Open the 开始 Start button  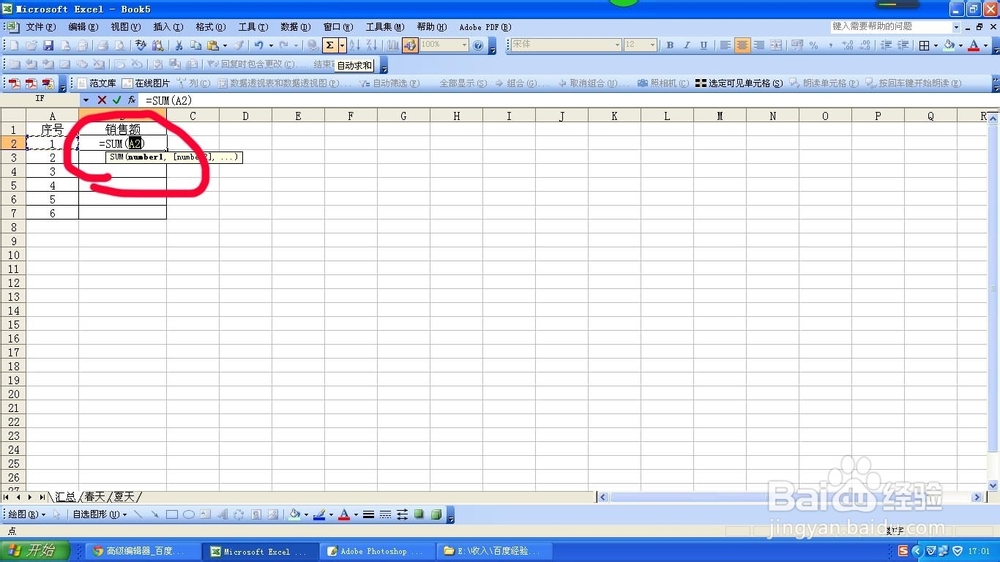click(x=34, y=551)
